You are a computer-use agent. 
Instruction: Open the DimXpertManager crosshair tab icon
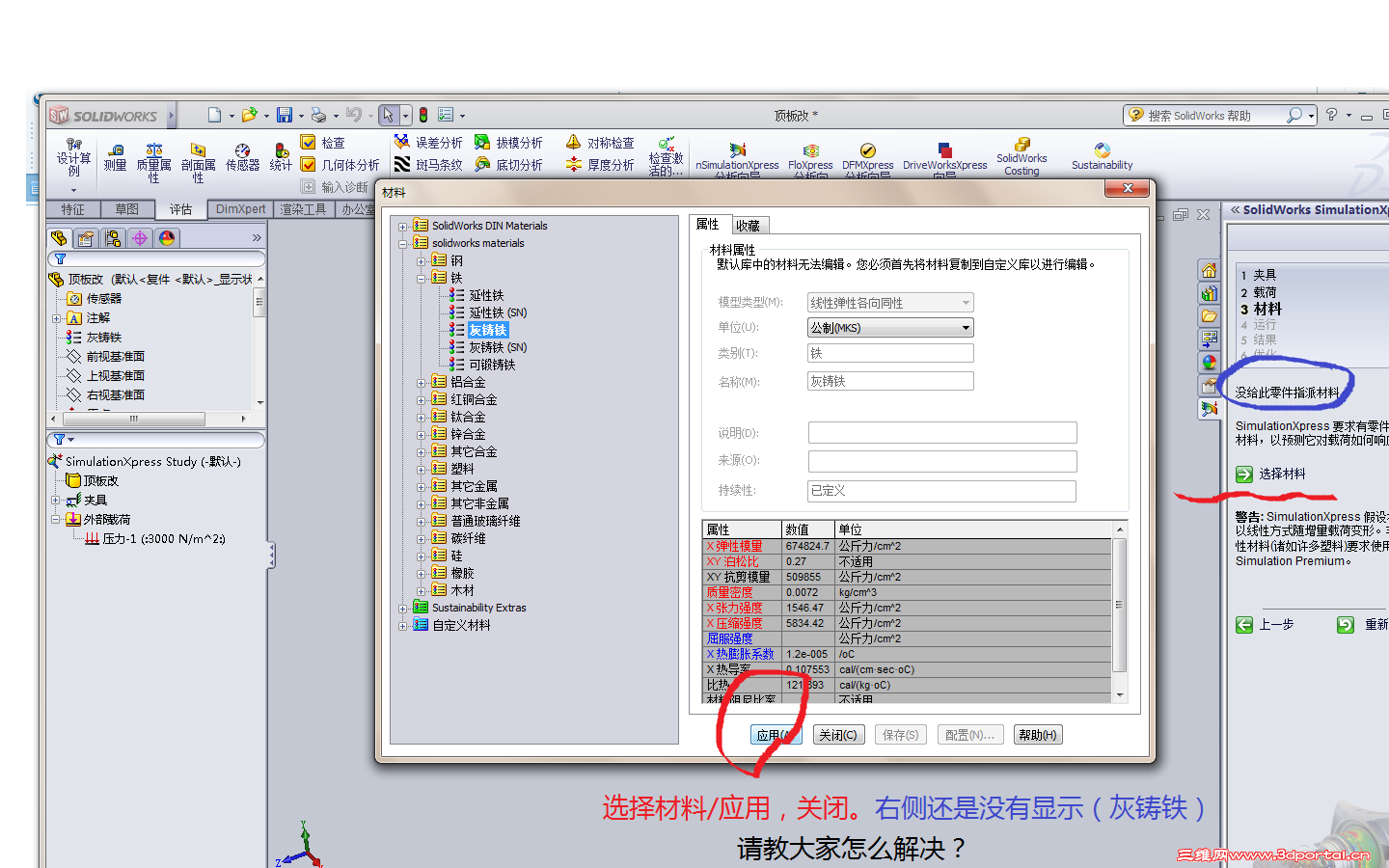click(140, 238)
